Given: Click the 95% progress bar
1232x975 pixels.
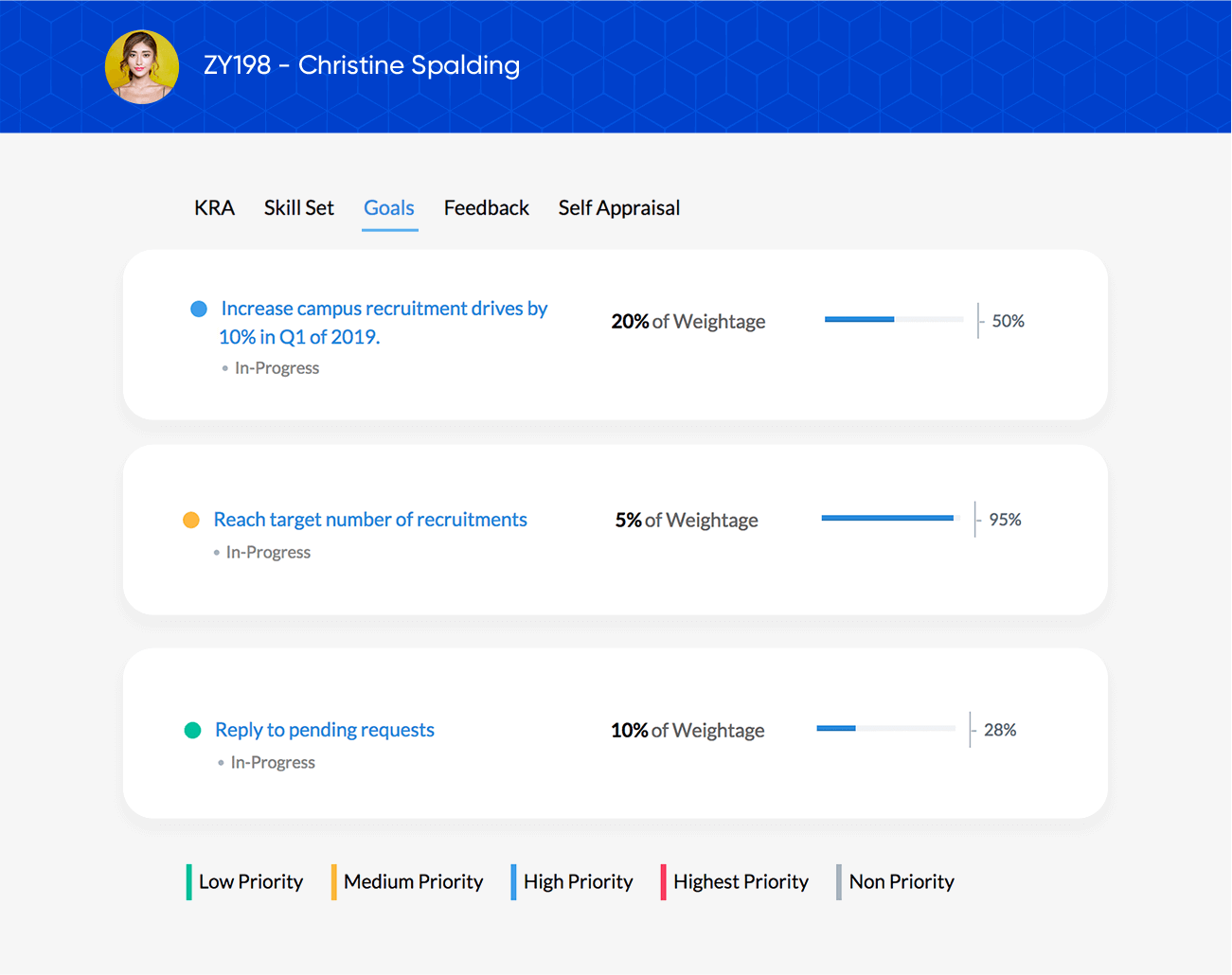Looking at the screenshot, I should click(890, 518).
